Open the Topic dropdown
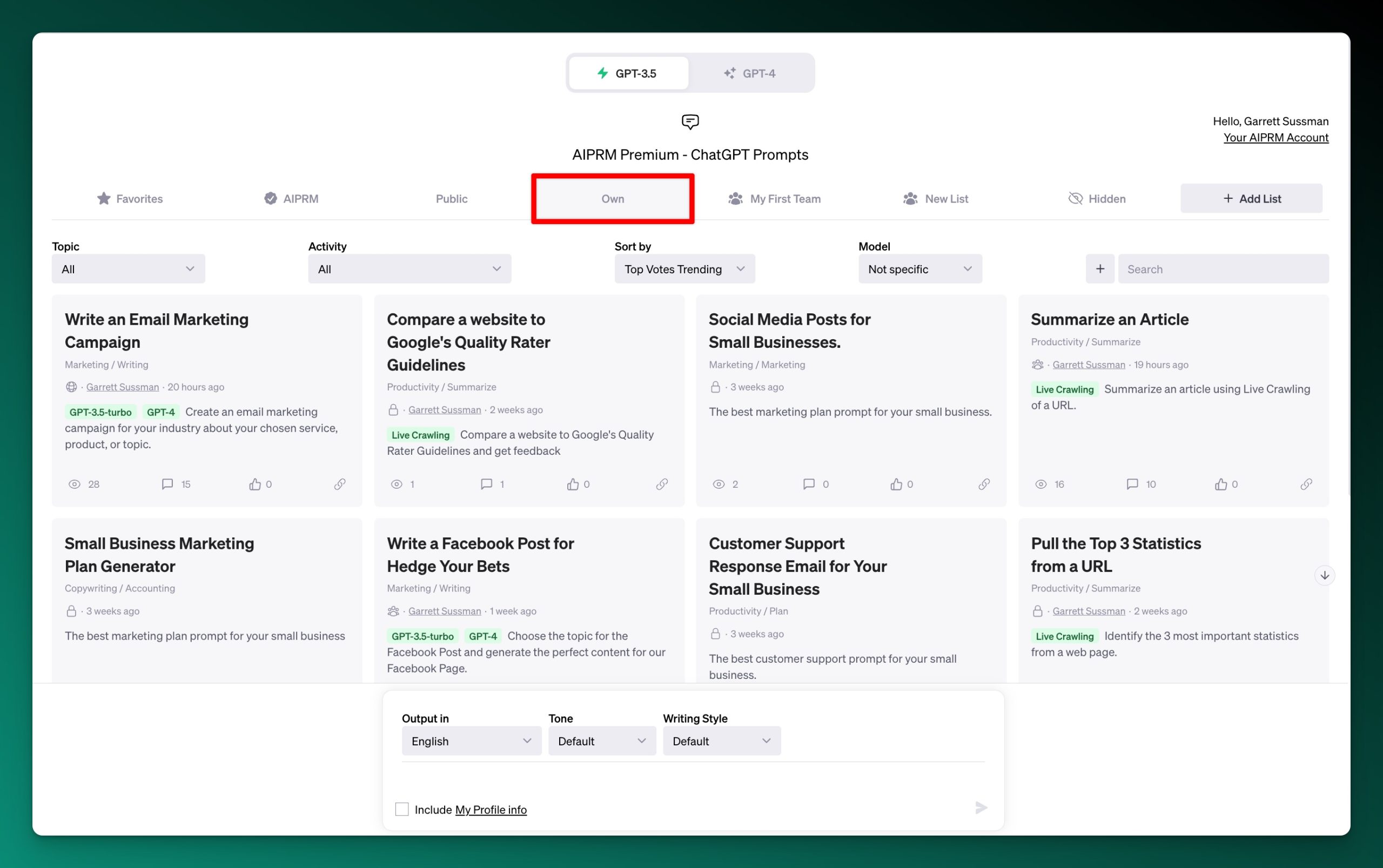Viewport: 1383px width, 868px height. click(129, 268)
